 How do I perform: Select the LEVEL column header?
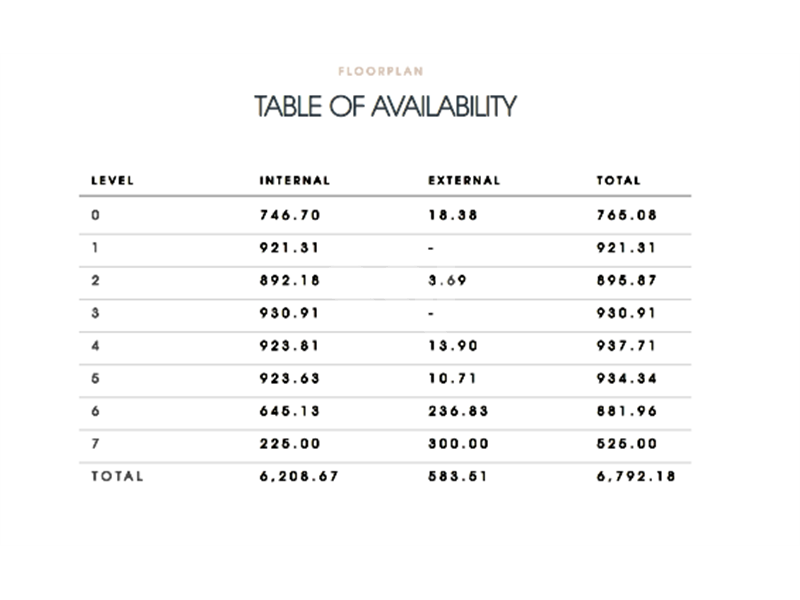point(113,181)
